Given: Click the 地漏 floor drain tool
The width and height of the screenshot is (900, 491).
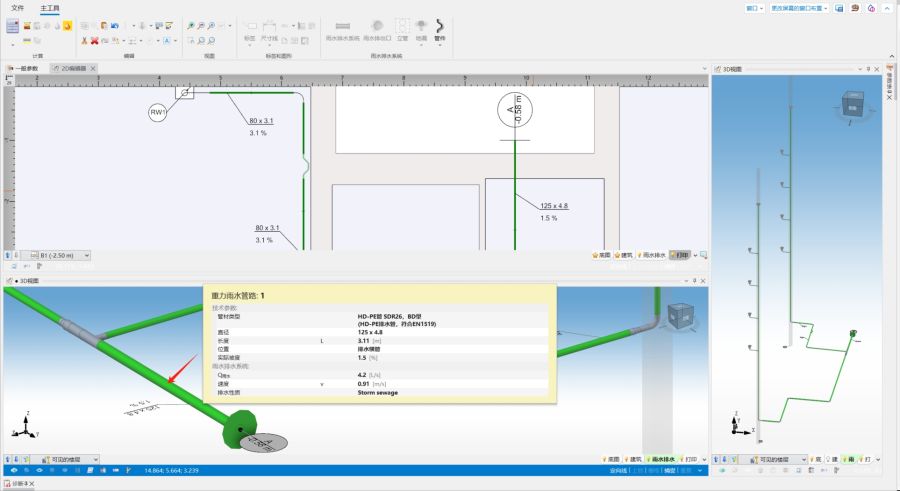Looking at the screenshot, I should click(421, 30).
